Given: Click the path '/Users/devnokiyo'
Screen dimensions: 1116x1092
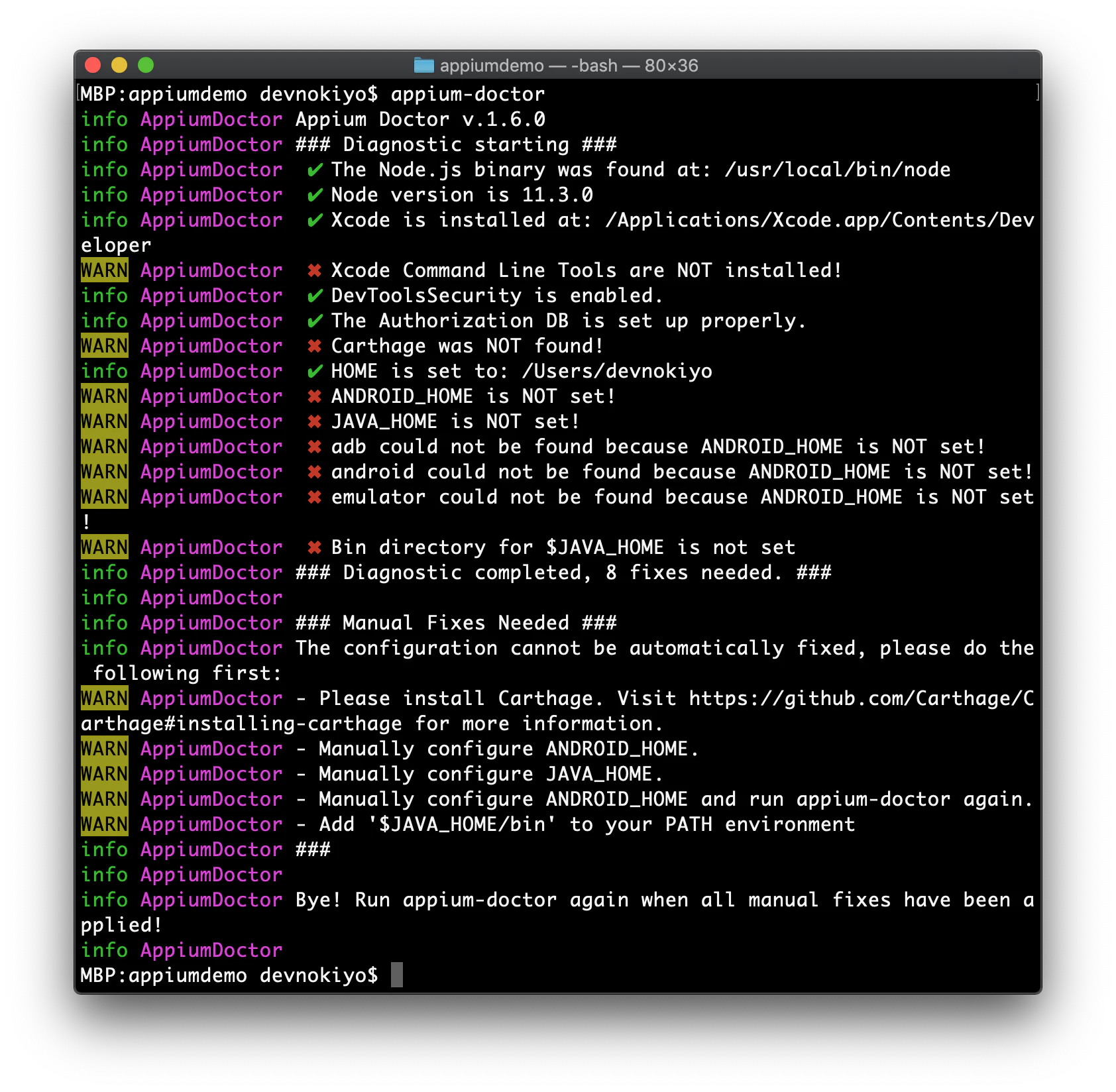Looking at the screenshot, I should 617,371.
